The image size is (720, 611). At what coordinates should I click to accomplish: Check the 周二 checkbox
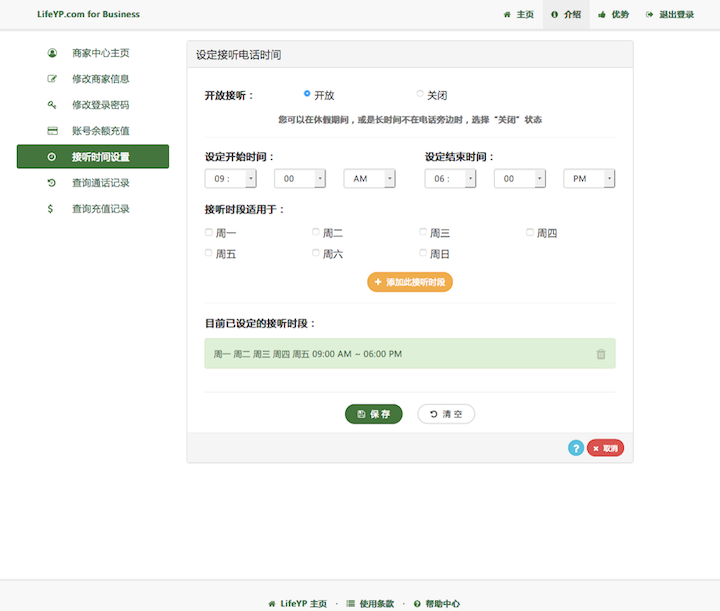coord(315,232)
